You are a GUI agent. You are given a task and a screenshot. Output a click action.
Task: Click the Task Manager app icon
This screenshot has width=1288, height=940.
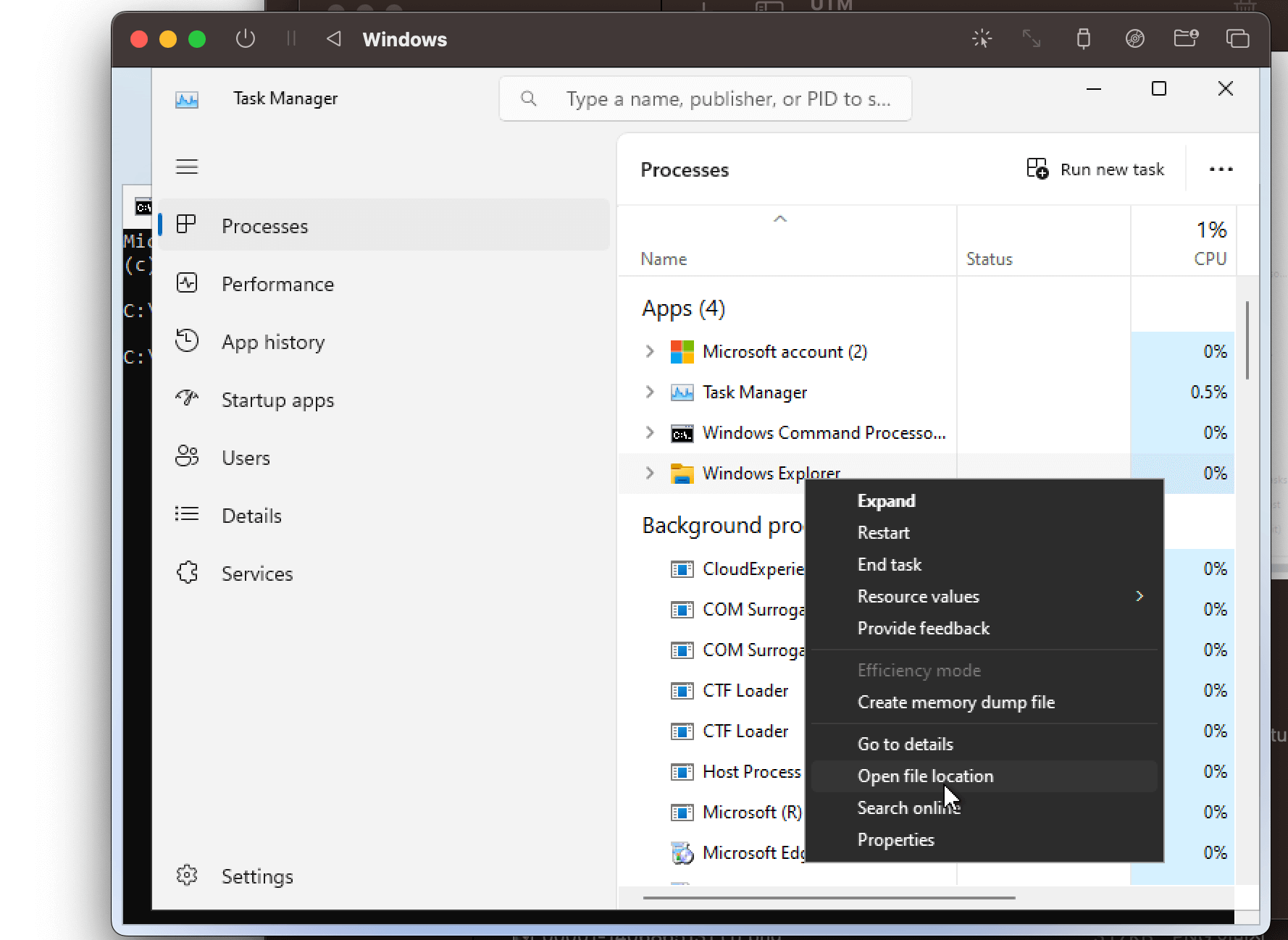[187, 99]
